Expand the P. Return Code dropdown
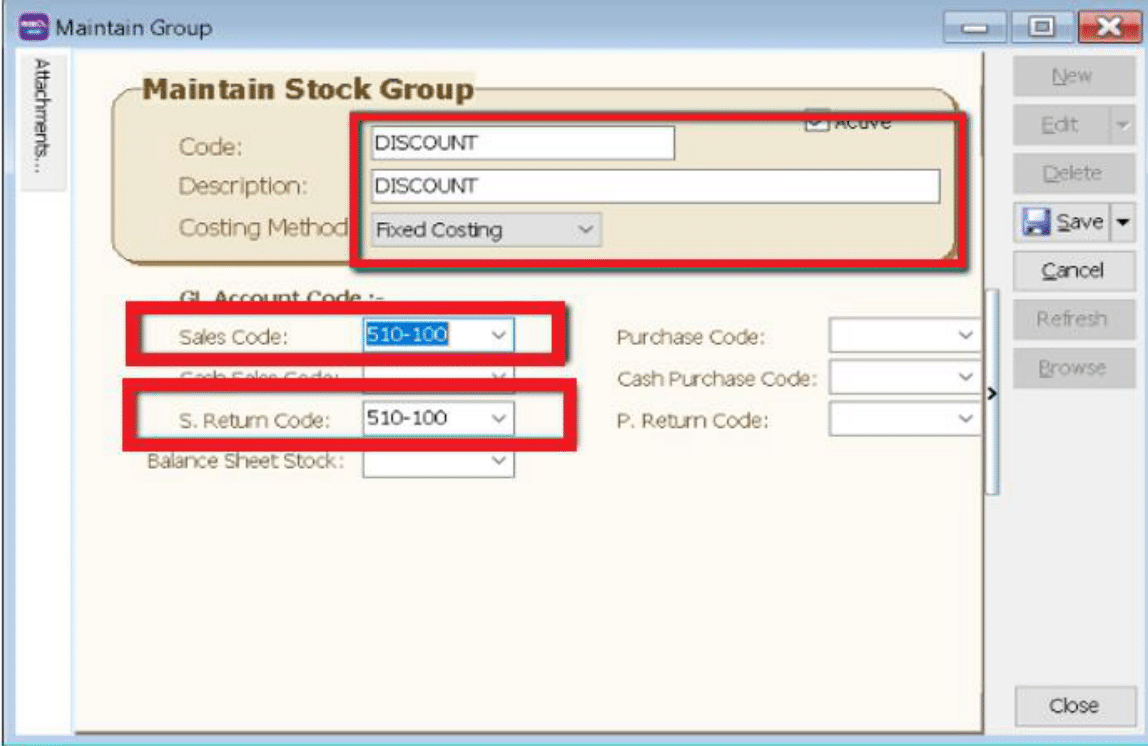Screen dimensions: 1148x746 pos(965,419)
